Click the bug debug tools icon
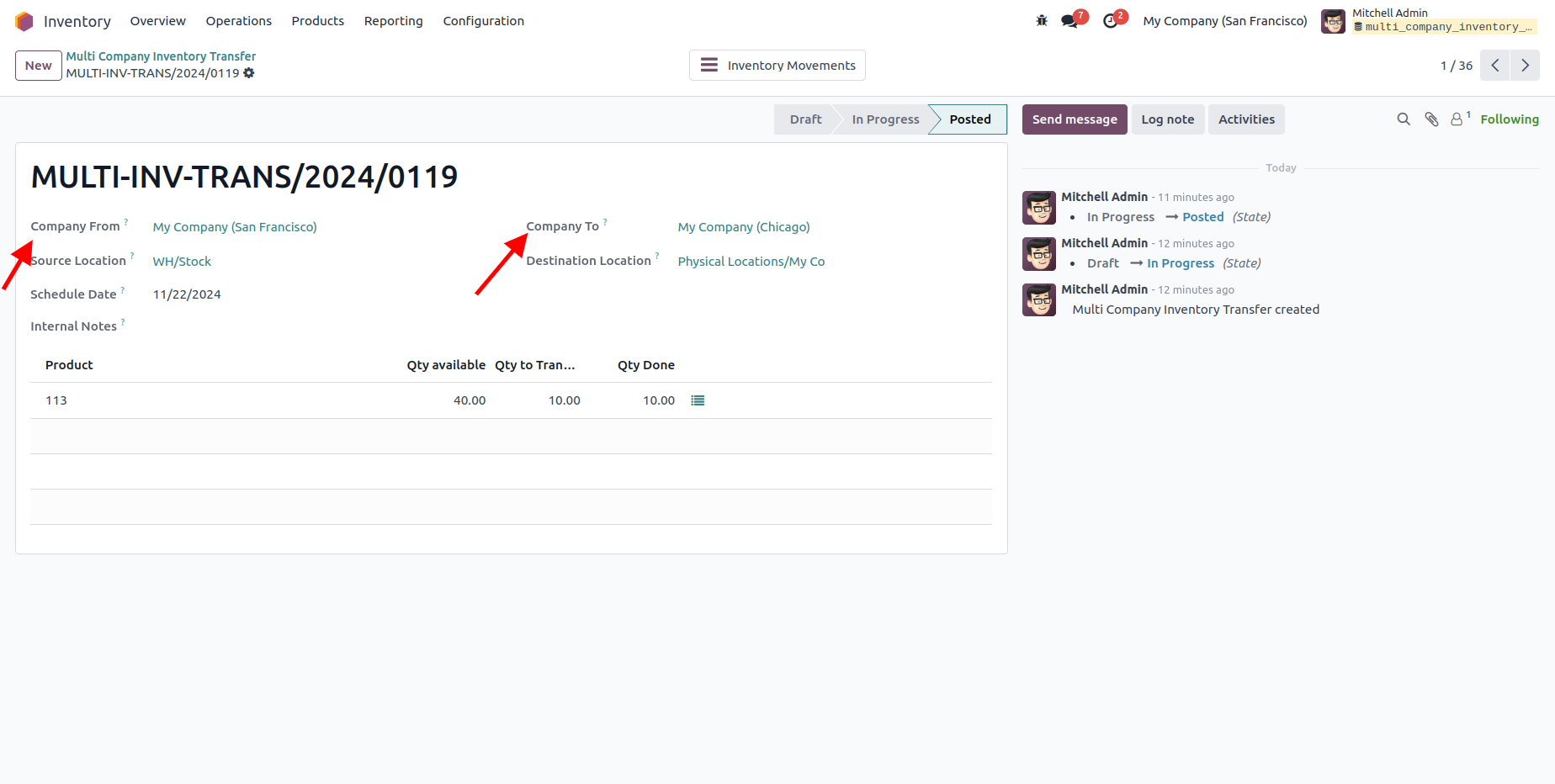Image resolution: width=1555 pixels, height=784 pixels. coord(1042,21)
